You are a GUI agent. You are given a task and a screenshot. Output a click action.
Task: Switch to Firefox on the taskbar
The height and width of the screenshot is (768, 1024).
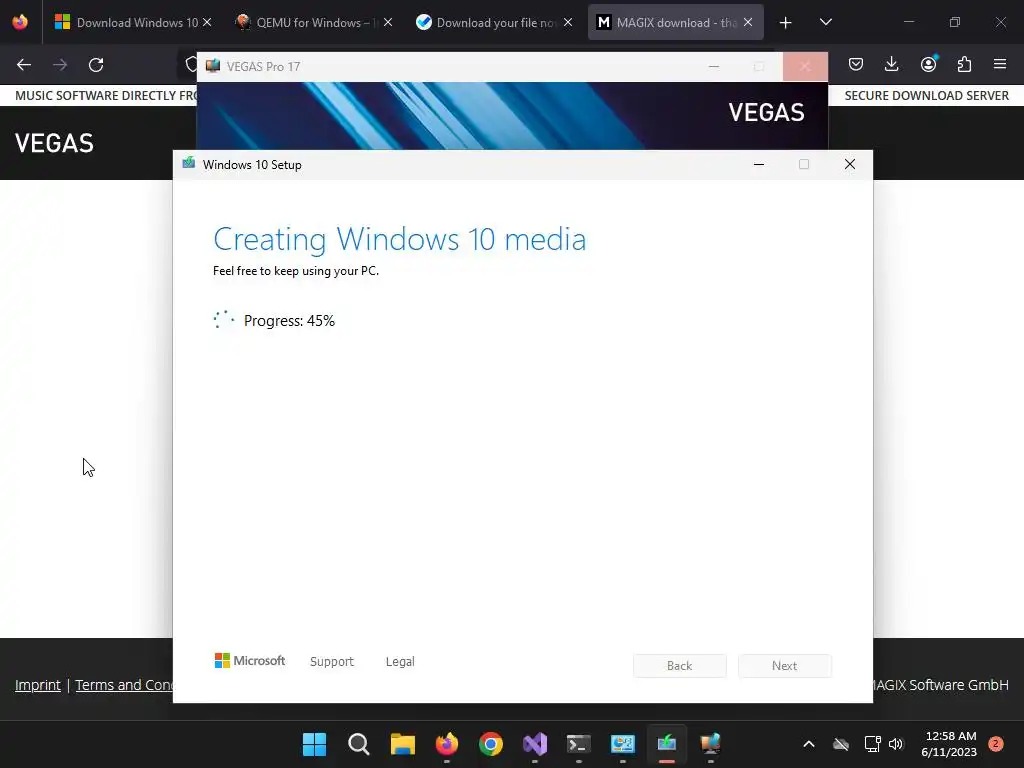[x=447, y=744]
